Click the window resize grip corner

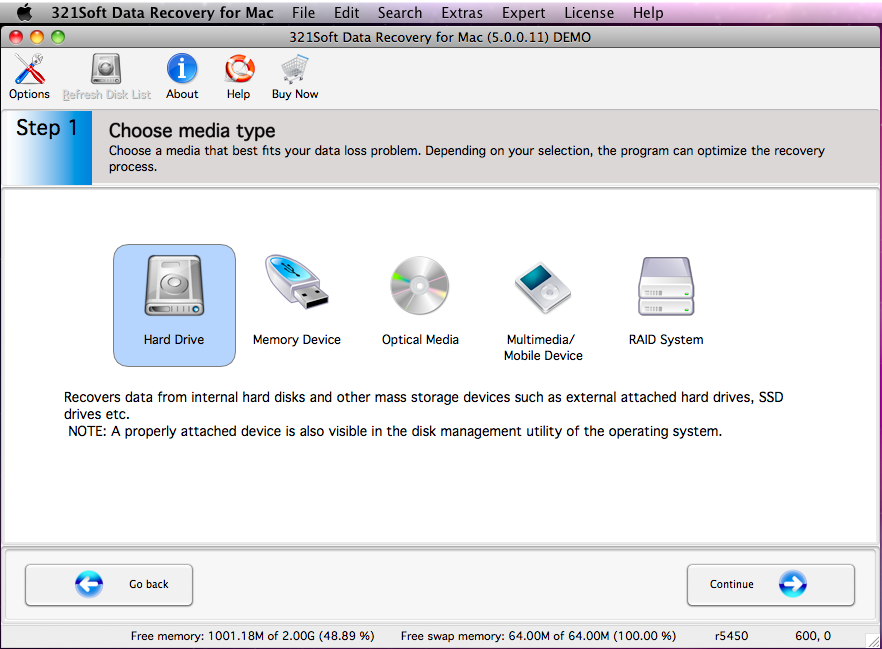click(x=873, y=641)
